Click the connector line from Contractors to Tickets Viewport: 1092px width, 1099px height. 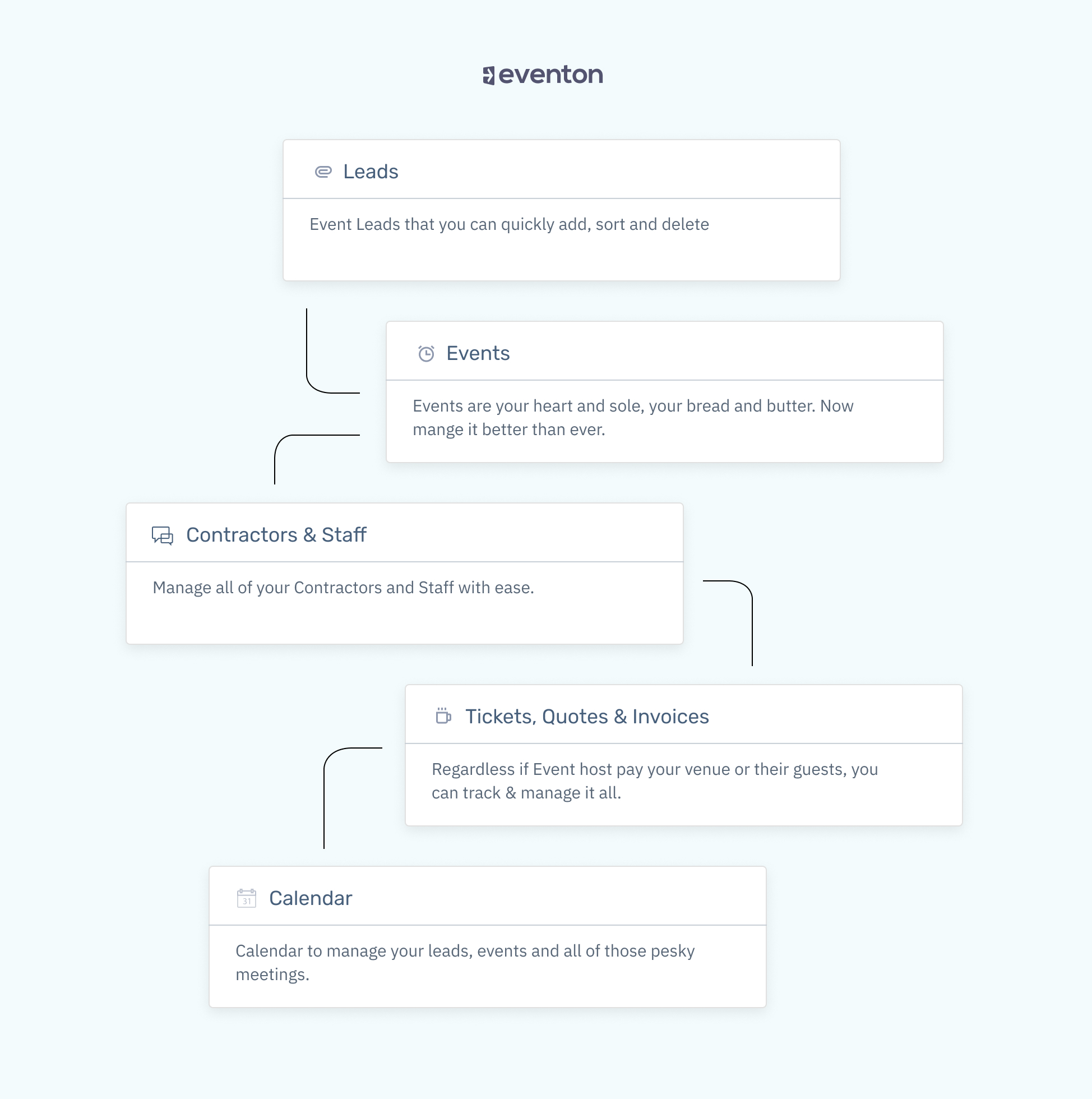click(x=728, y=623)
